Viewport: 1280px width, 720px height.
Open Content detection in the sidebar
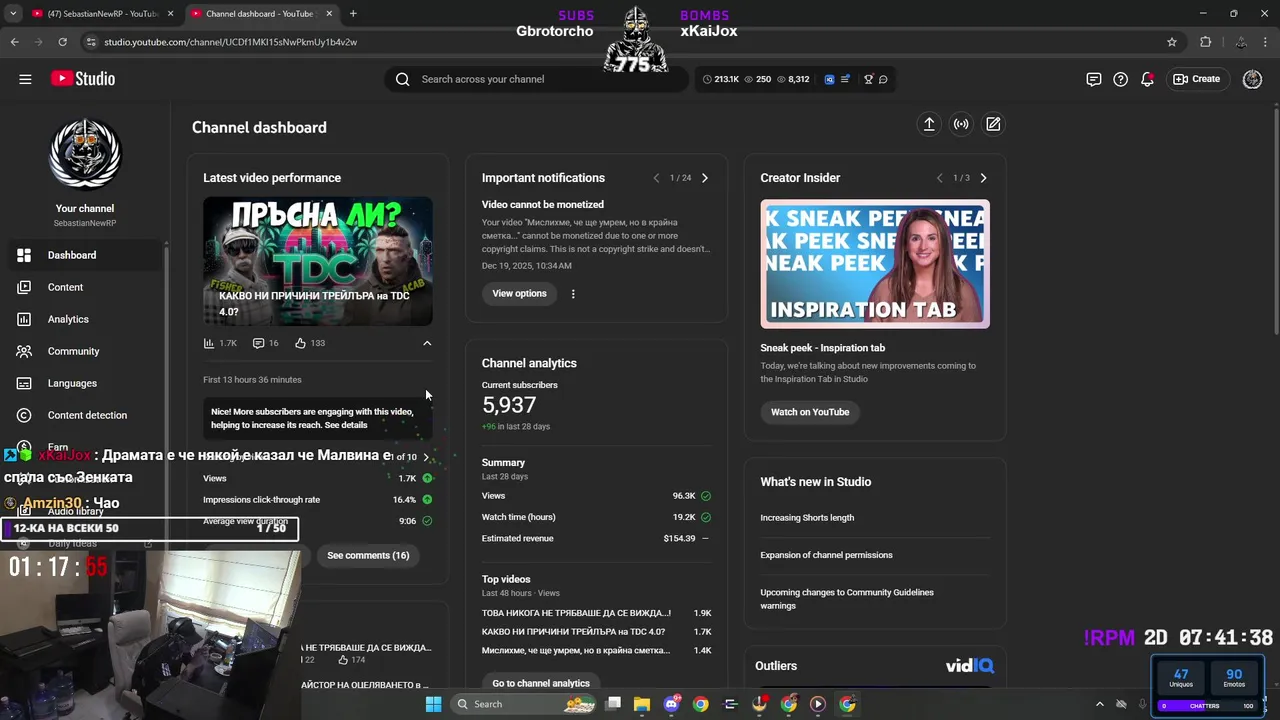85,415
